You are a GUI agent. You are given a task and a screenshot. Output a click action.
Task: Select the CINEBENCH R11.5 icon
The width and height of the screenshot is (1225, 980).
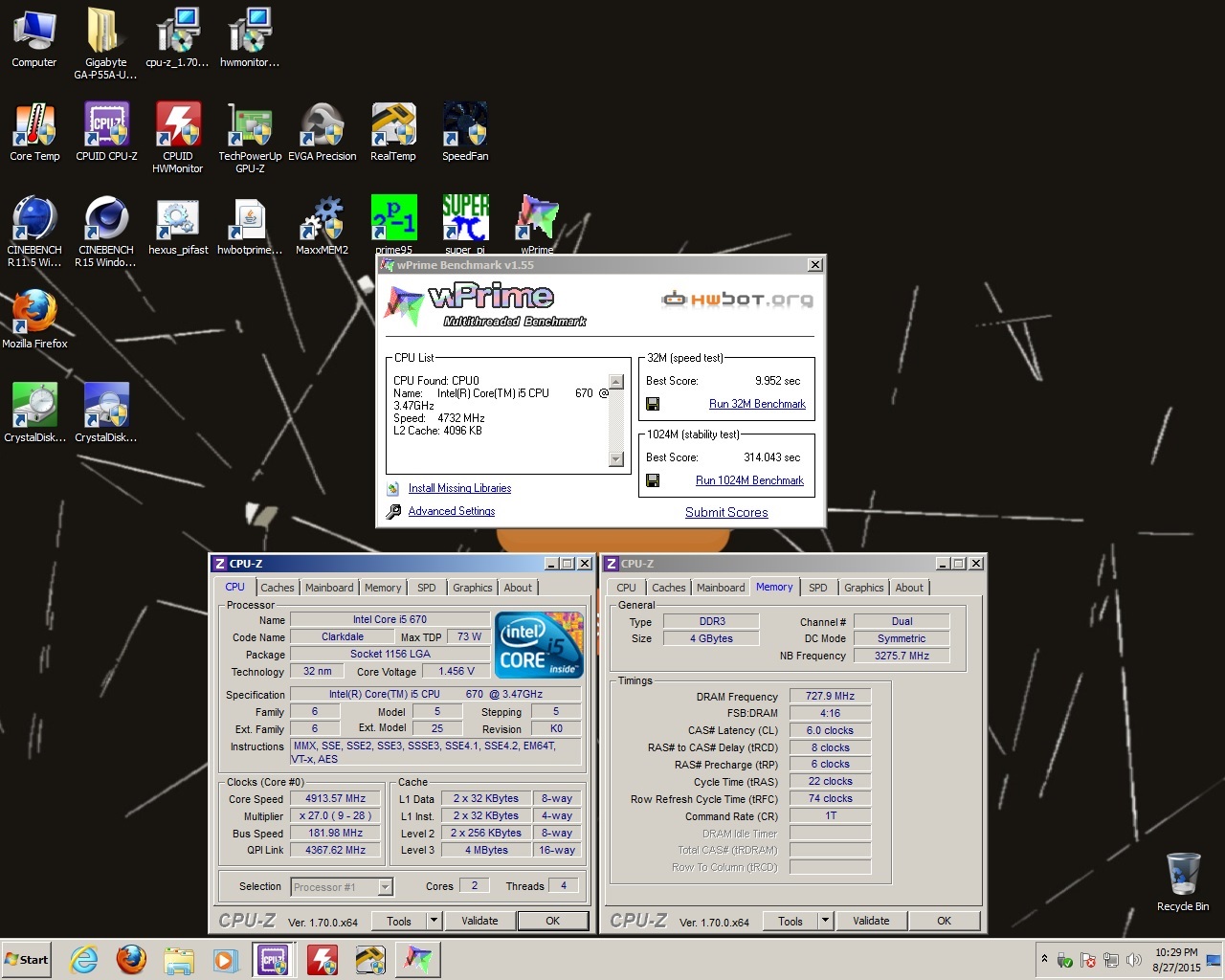point(34,231)
